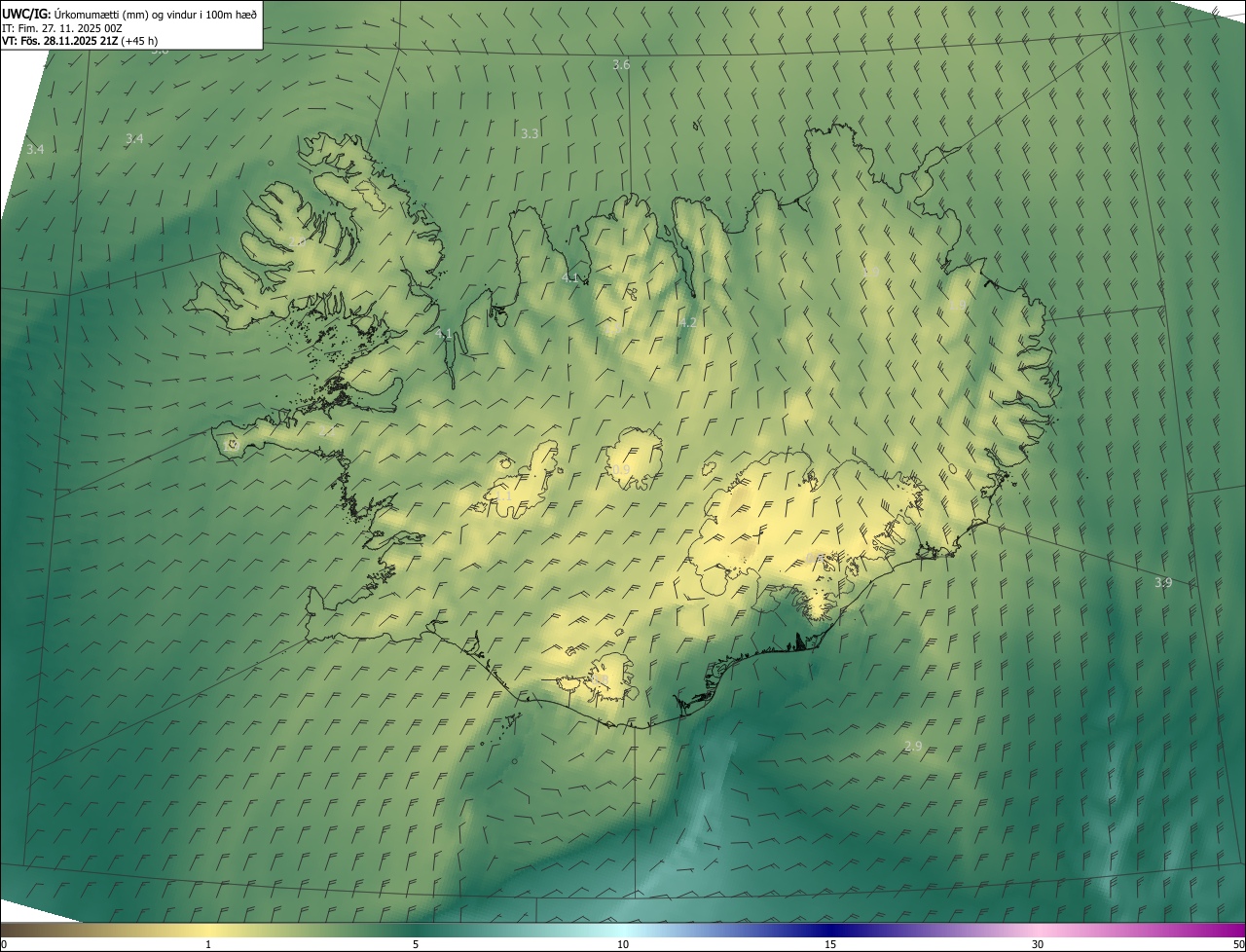The height and width of the screenshot is (952, 1246).
Task: Pick the light cyan section of the colour scale
Action: pos(623,930)
